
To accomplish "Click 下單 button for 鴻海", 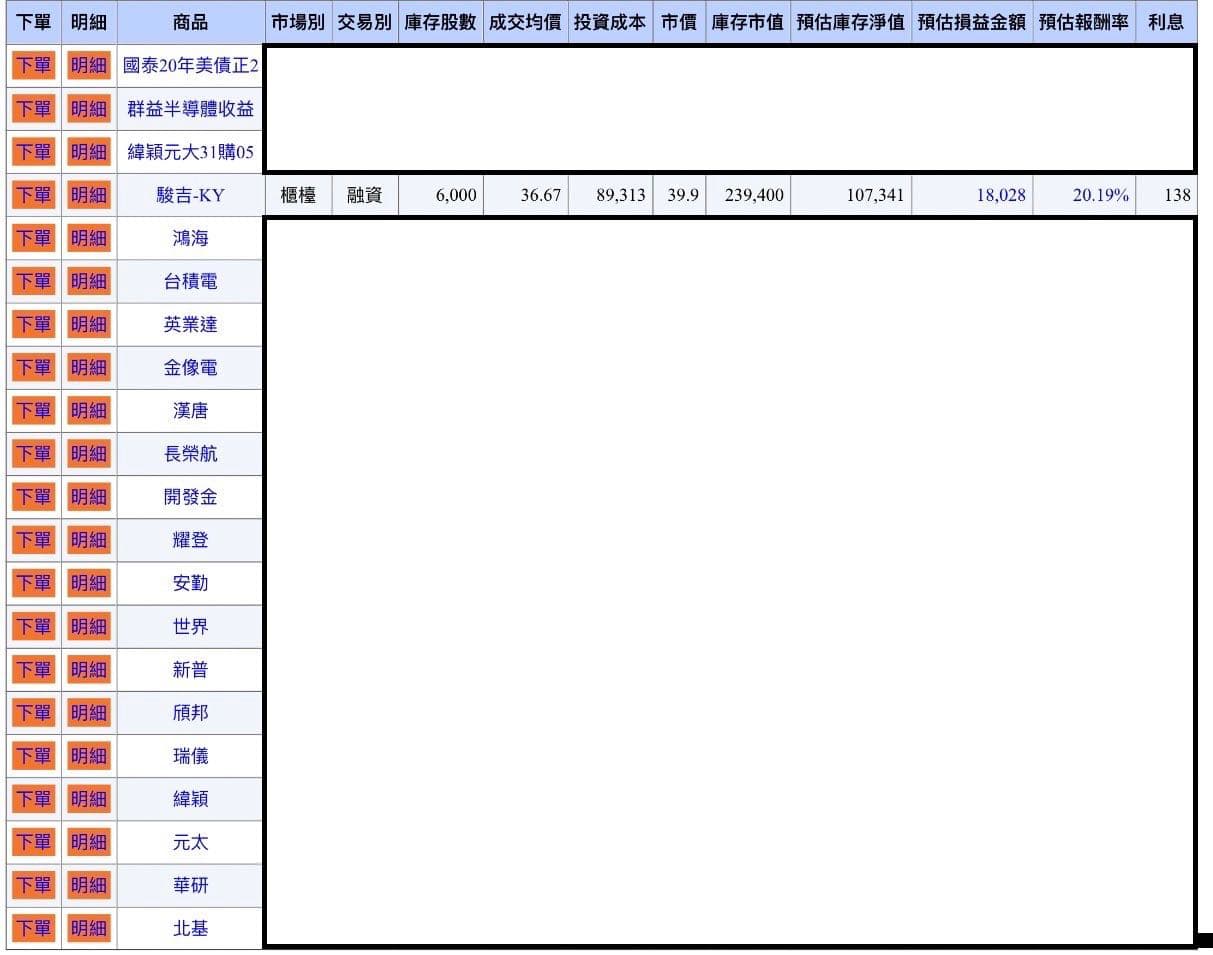I will [33, 238].
